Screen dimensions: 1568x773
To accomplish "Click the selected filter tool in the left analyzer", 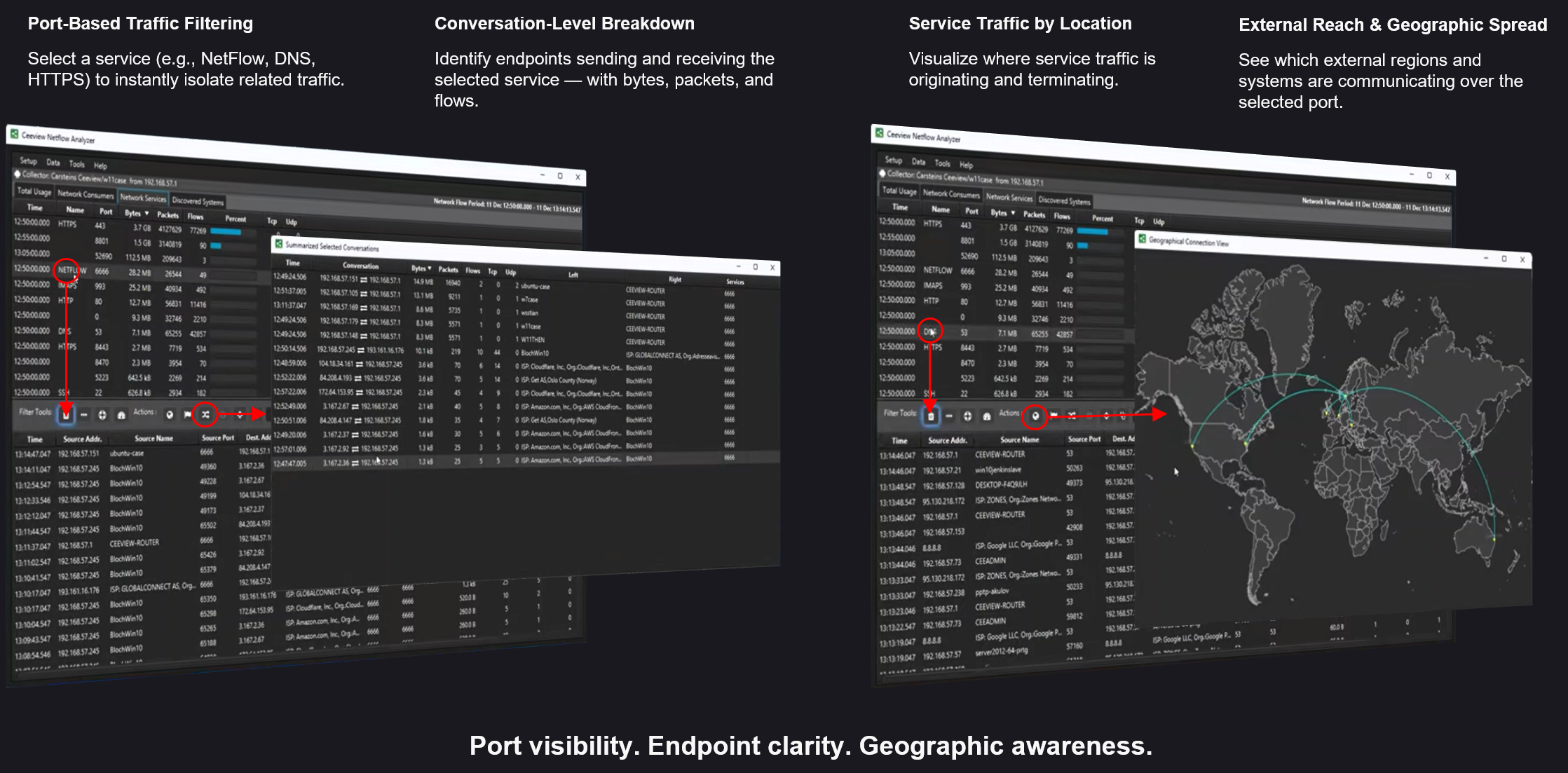I will (66, 415).
